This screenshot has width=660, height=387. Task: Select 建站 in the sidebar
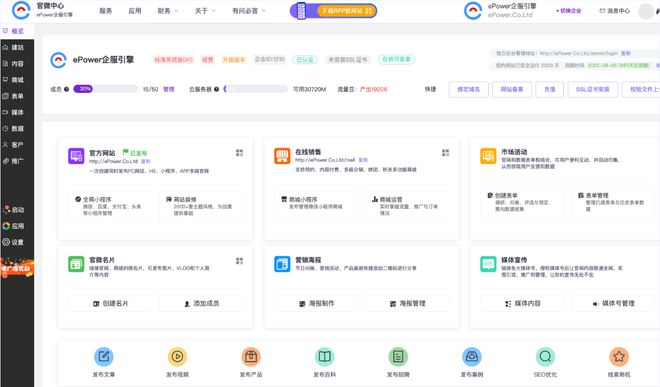[x=17, y=47]
